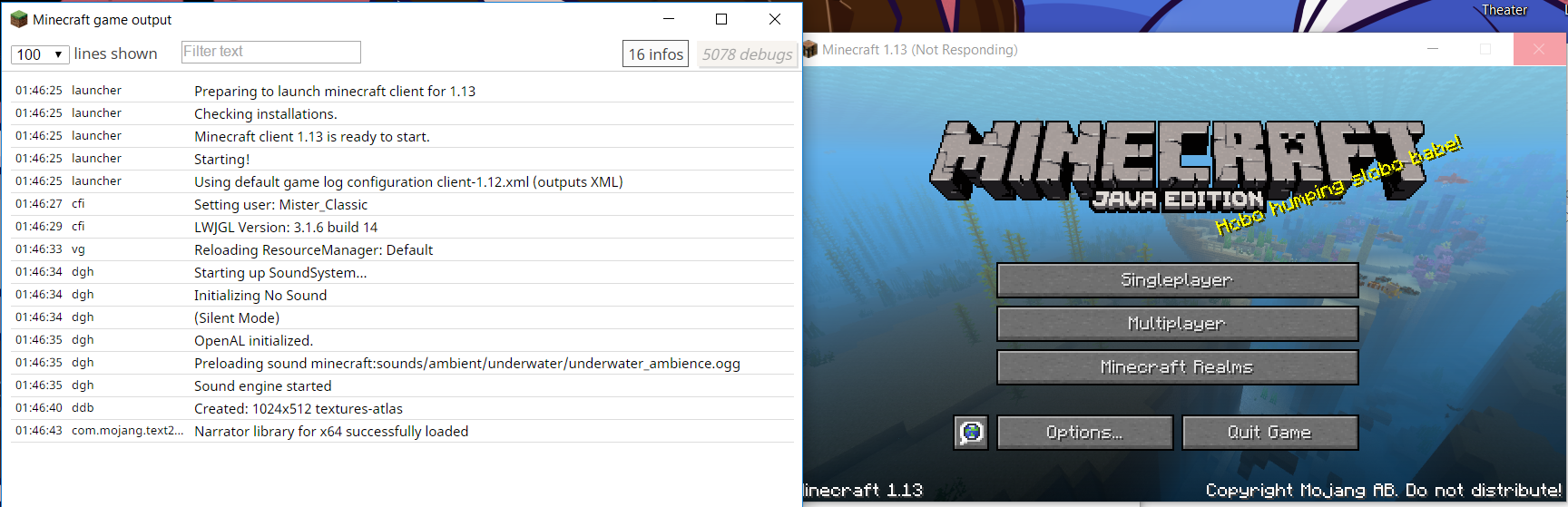Click the Quit Game button
Viewport: 1568px width, 507px height.
point(1269,433)
